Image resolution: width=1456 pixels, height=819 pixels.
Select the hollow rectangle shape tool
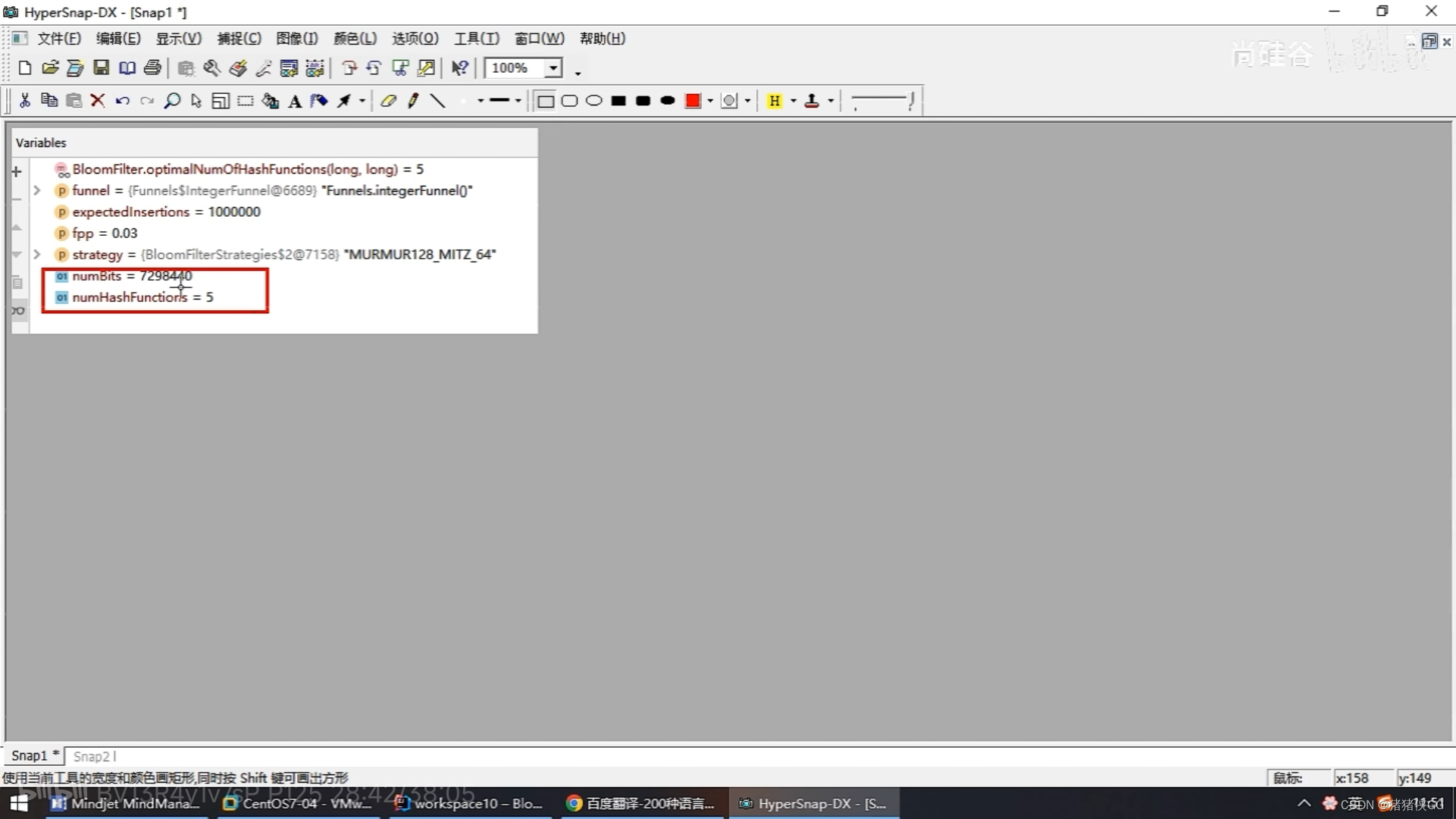coord(545,101)
